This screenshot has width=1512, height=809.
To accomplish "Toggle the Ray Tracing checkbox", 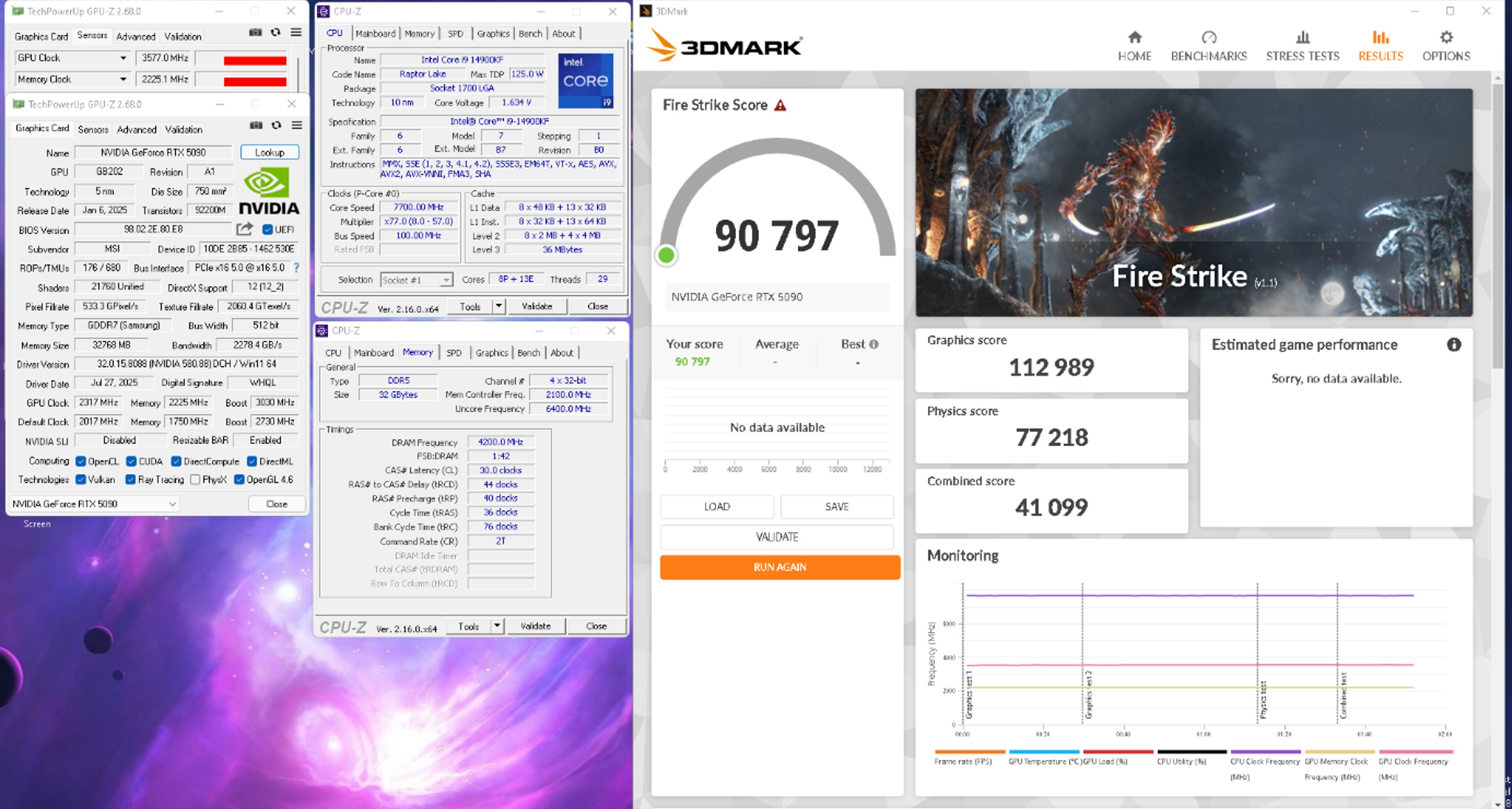I will pyautogui.click(x=131, y=479).
